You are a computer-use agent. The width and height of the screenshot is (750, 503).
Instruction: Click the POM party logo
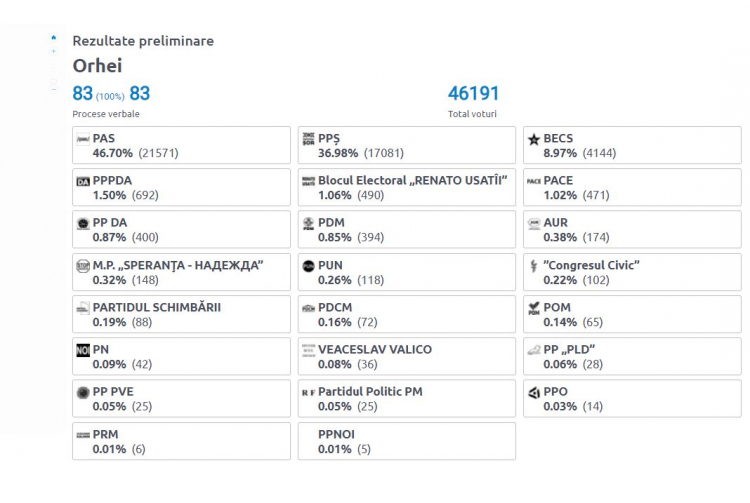click(534, 308)
